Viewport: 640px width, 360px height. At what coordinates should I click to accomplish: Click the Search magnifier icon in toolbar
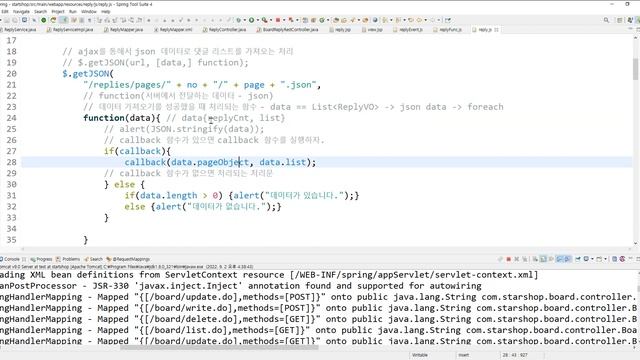click(x=607, y=20)
